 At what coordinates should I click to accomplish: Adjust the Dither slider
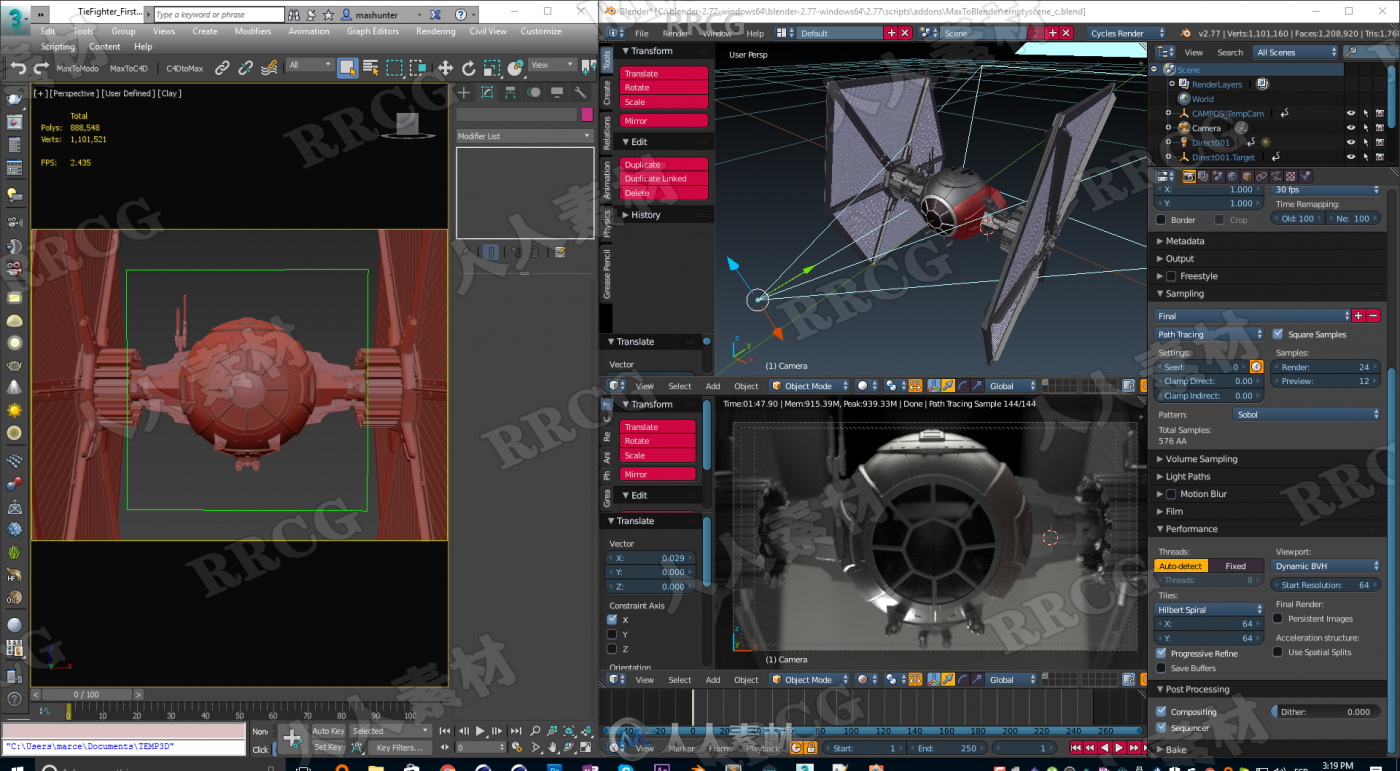pos(1326,712)
